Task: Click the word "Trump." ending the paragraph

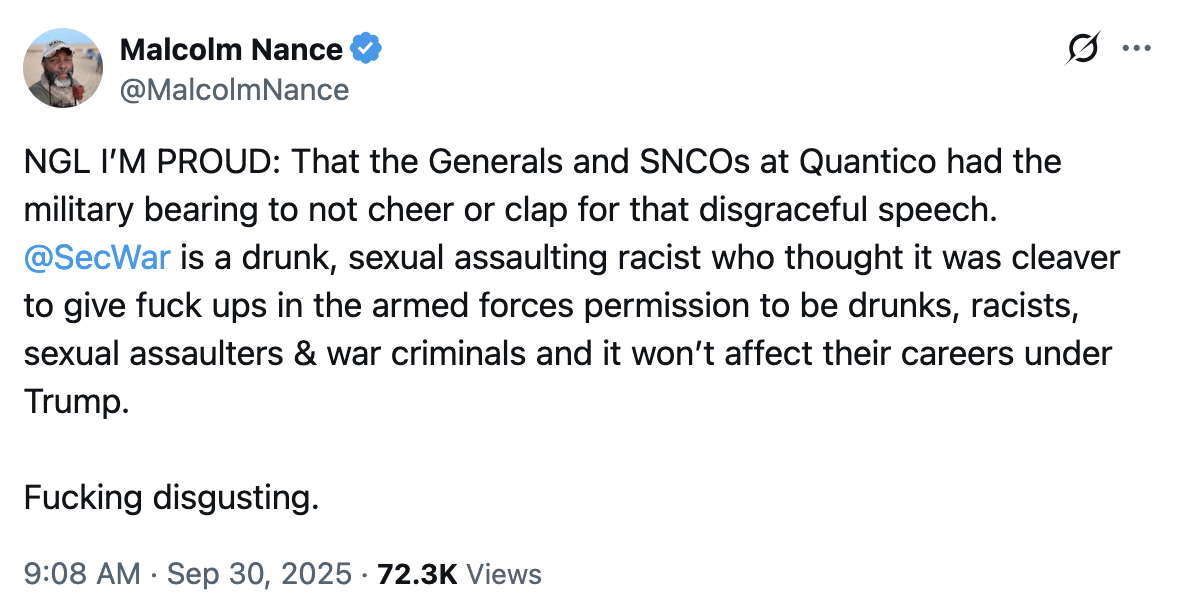Action: pos(77,401)
